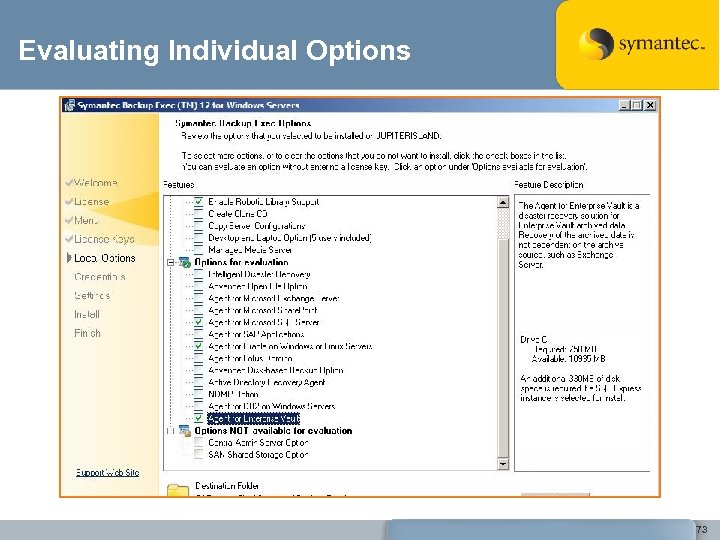
Task: Click Options NOT available for evaluation heading
Action: 273,431
